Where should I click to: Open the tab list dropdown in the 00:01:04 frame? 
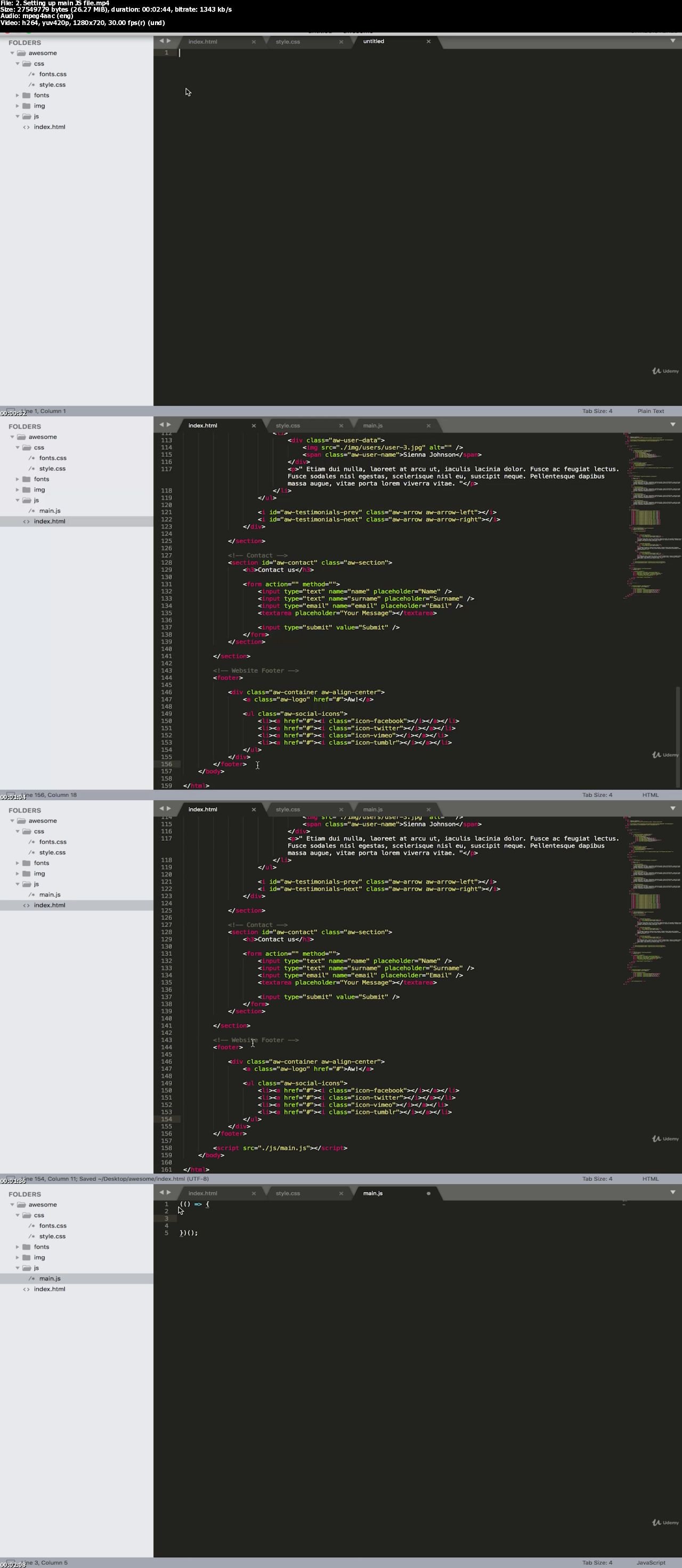[x=672, y=424]
